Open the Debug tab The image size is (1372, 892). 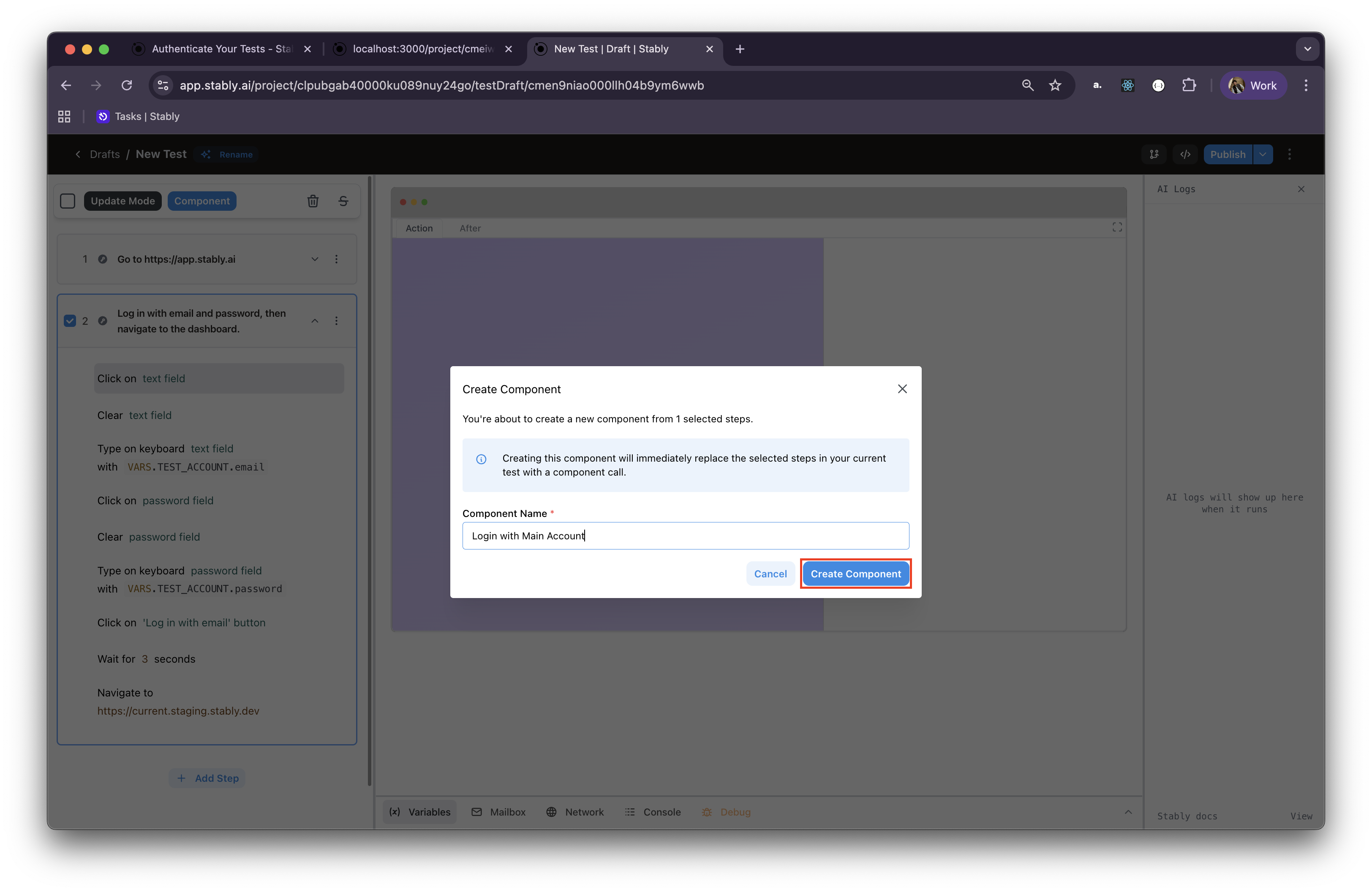tap(726, 811)
